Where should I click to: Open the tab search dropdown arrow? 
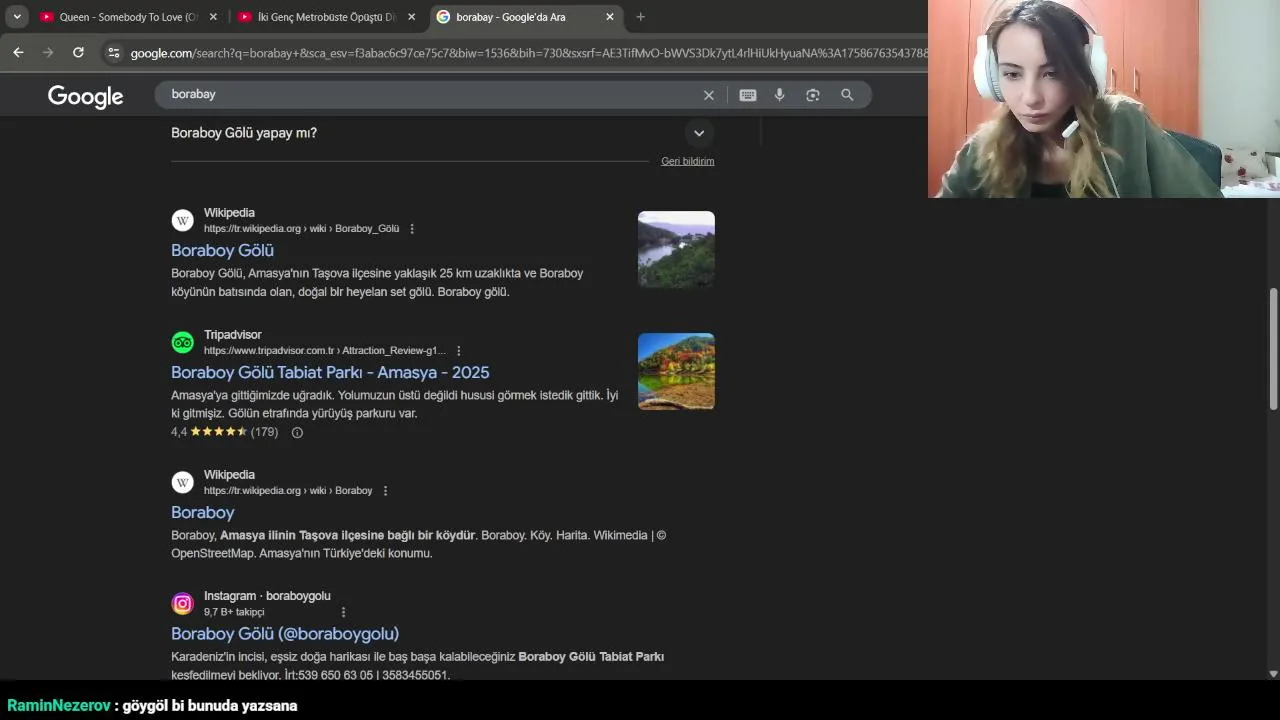pyautogui.click(x=17, y=17)
